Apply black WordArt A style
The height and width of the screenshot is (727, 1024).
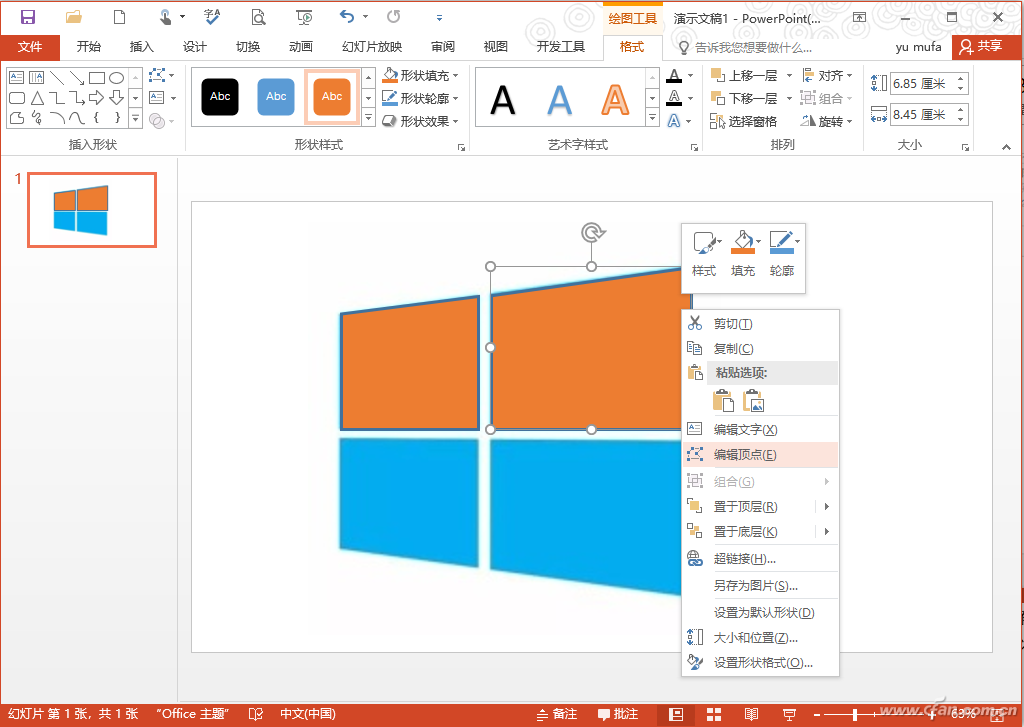click(x=502, y=99)
